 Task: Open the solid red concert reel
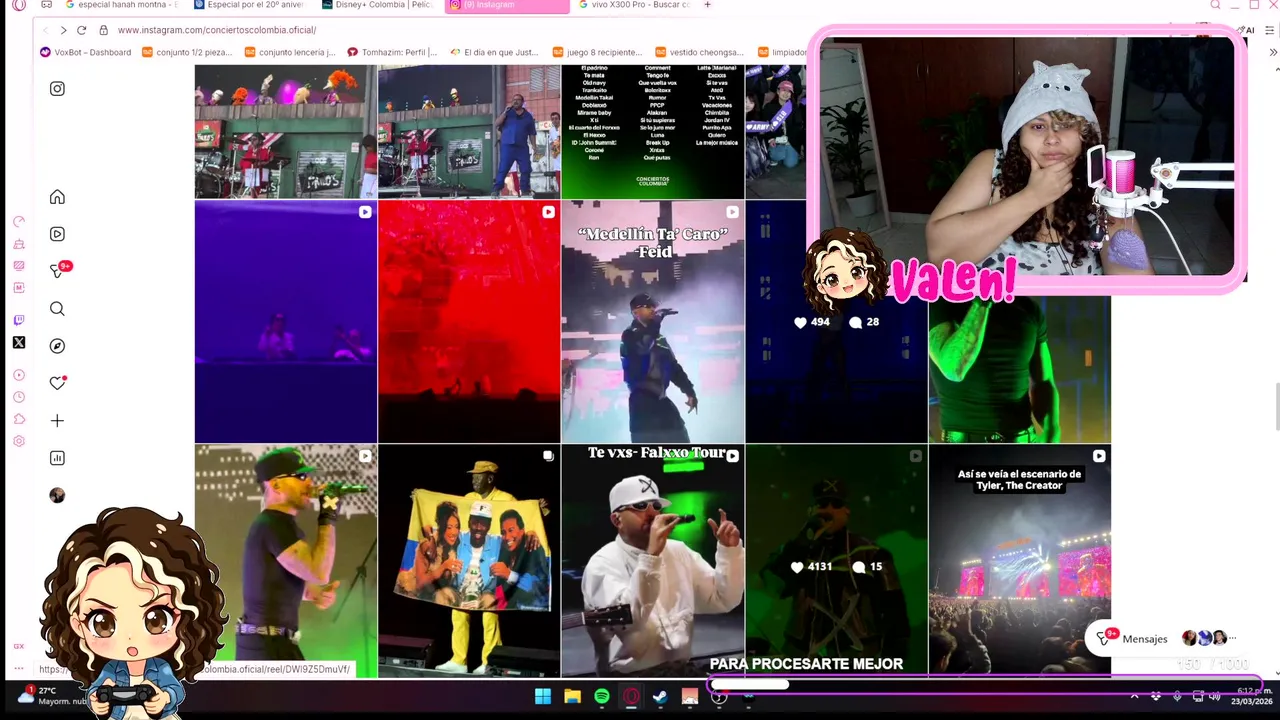tap(469, 321)
